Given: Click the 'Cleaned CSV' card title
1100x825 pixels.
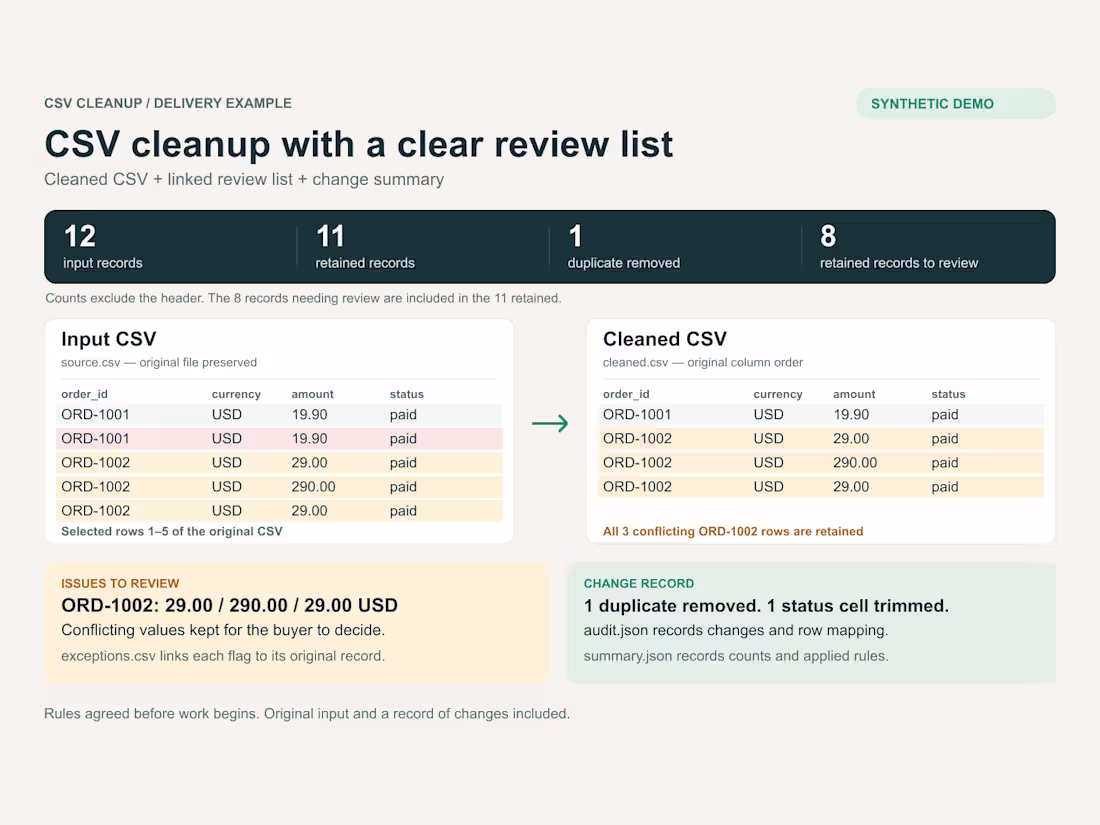Looking at the screenshot, I should click(x=665, y=339).
